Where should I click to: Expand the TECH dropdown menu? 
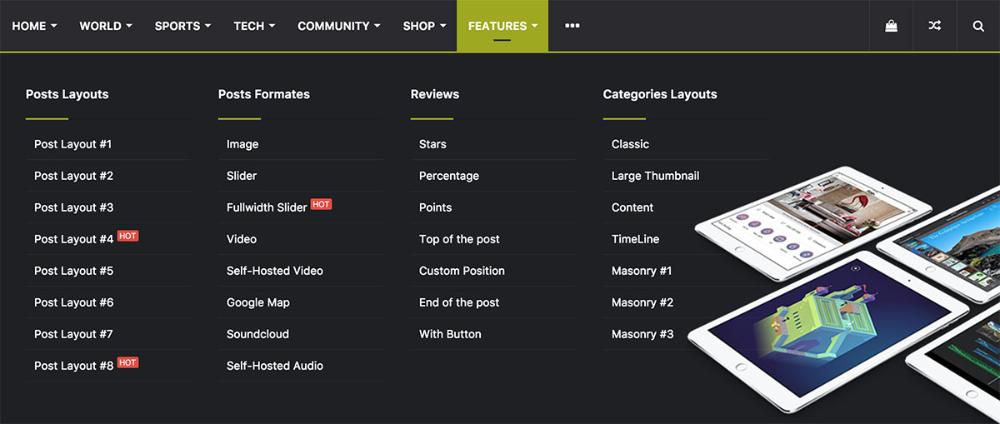point(254,26)
